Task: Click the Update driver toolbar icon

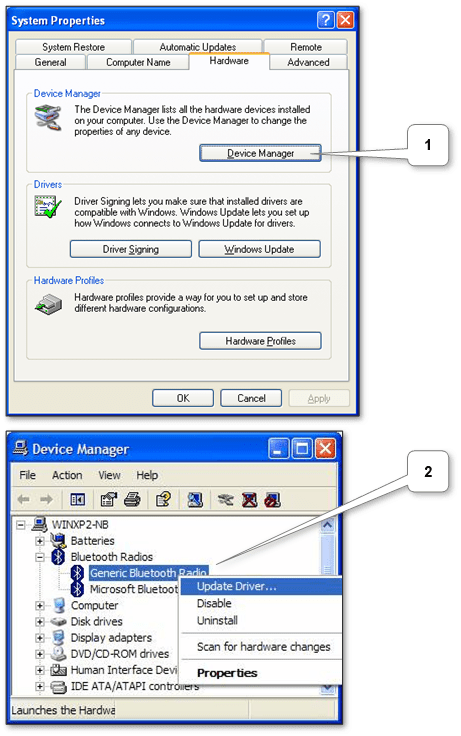Action: click(226, 499)
